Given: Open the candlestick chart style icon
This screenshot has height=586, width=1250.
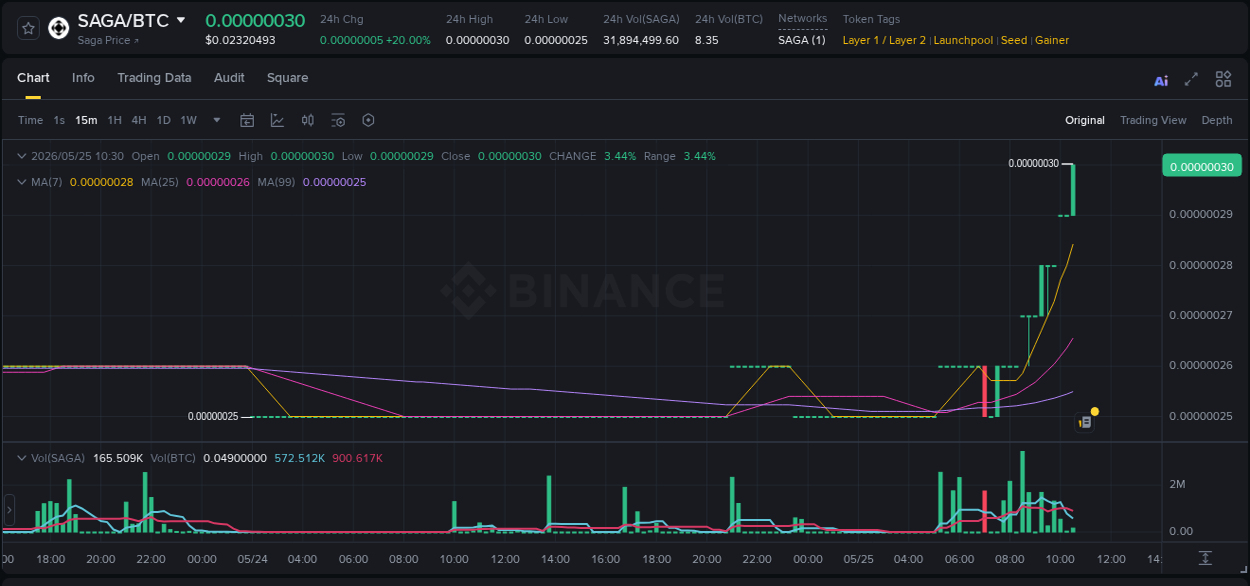Looking at the screenshot, I should coord(308,120).
